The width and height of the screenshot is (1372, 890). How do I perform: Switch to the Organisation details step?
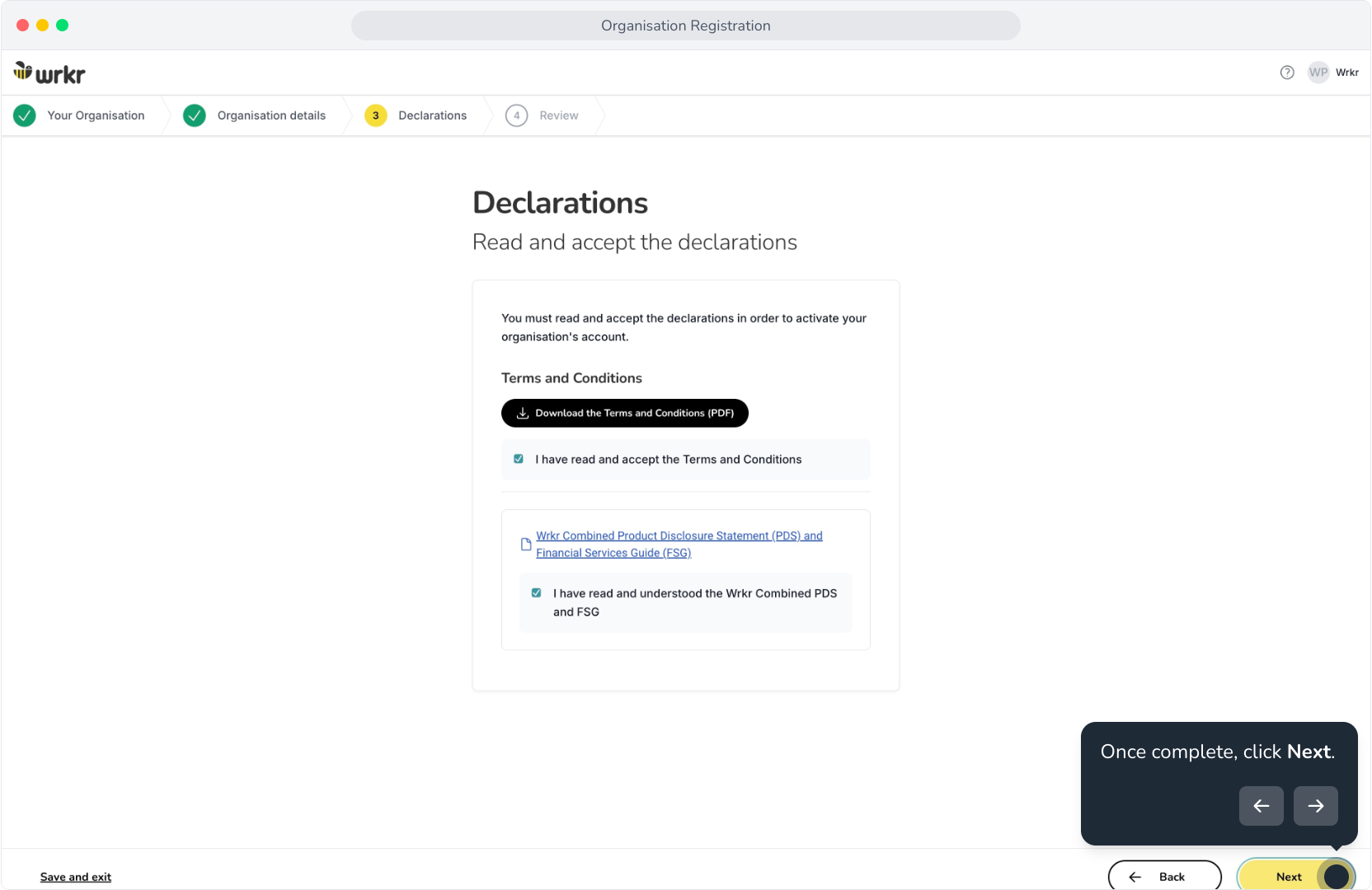coord(271,115)
